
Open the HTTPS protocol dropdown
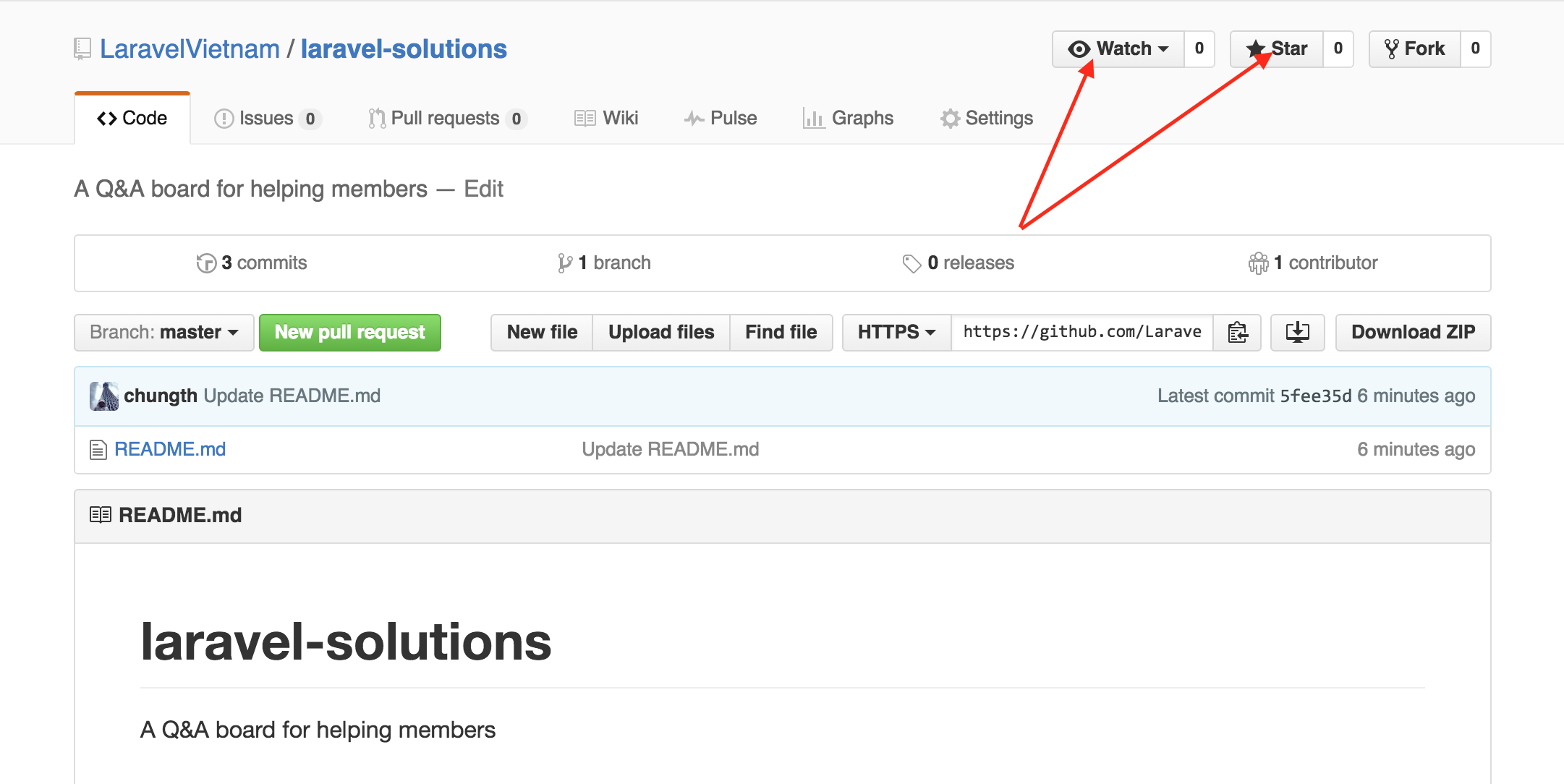pos(896,333)
